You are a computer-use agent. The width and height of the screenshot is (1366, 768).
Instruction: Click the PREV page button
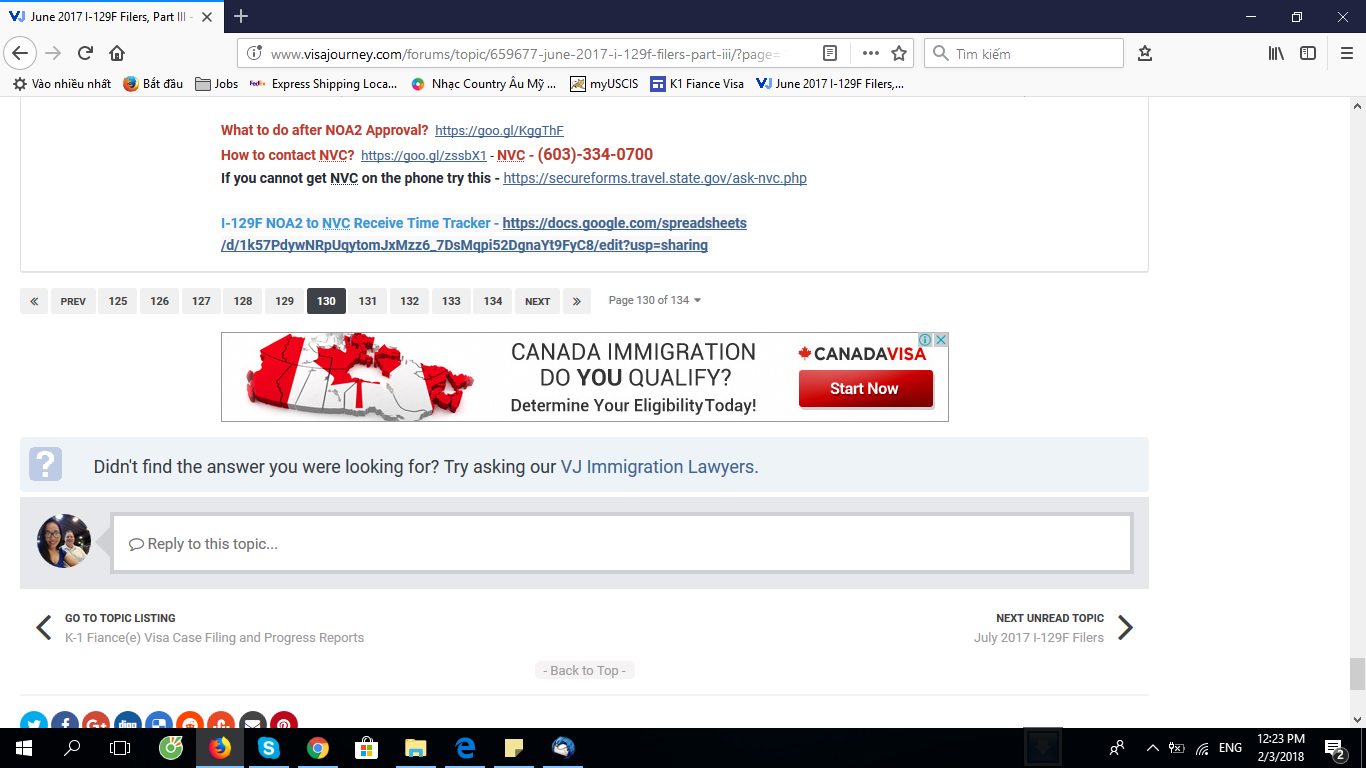point(73,301)
